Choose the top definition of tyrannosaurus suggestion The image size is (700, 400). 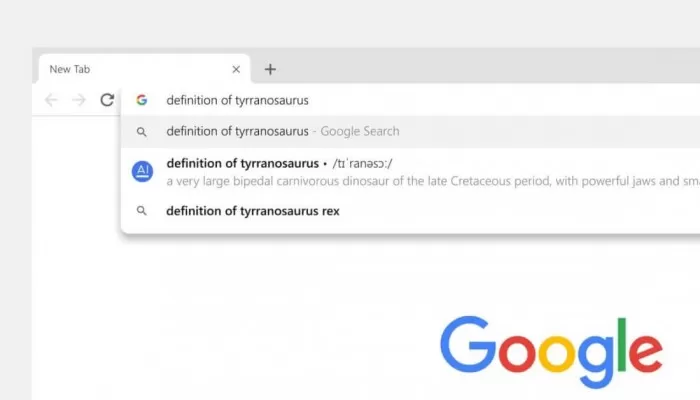[410, 132]
